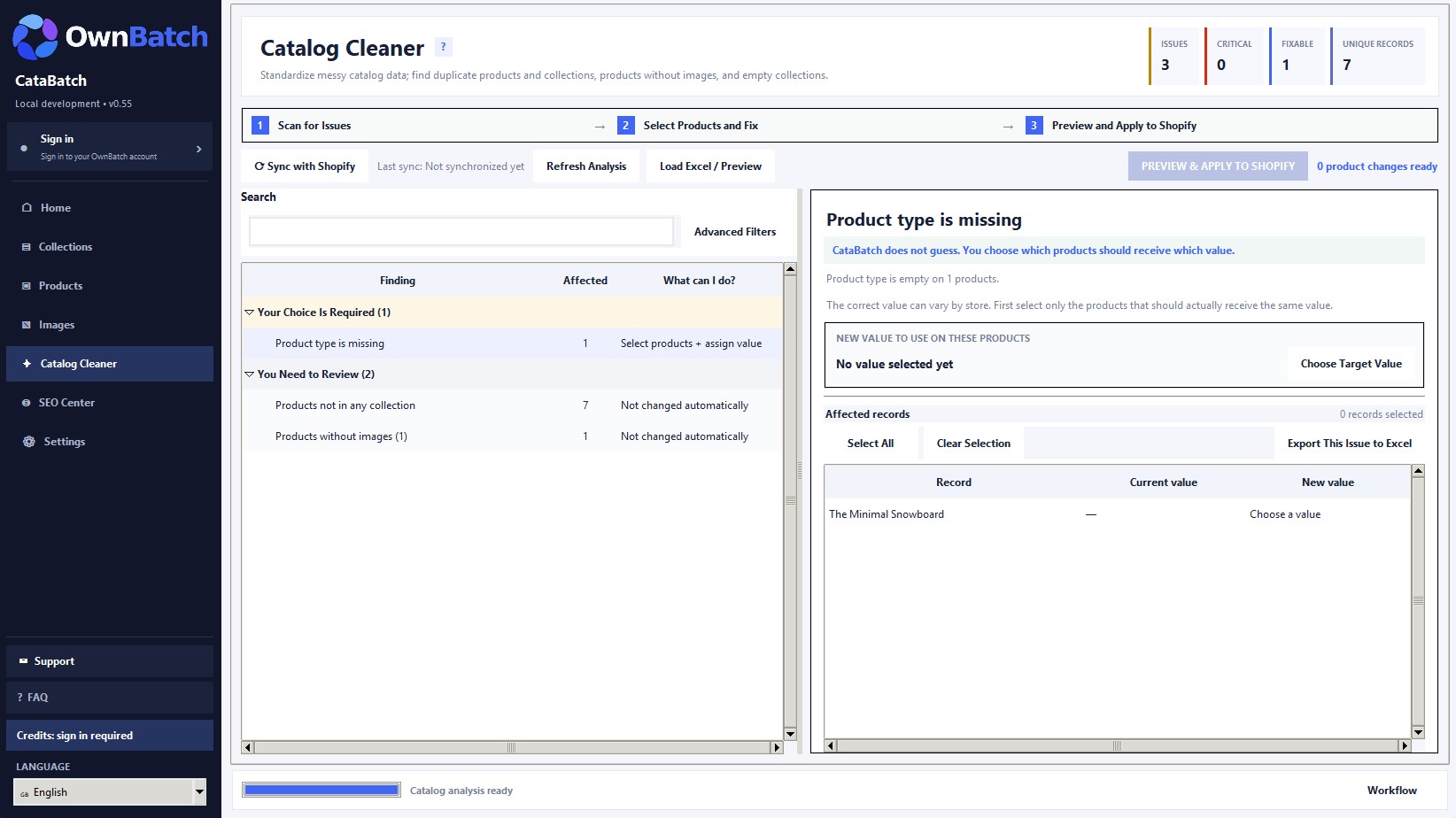Image resolution: width=1456 pixels, height=818 pixels.
Task: Open the Home sidebar item
Action: (110, 208)
